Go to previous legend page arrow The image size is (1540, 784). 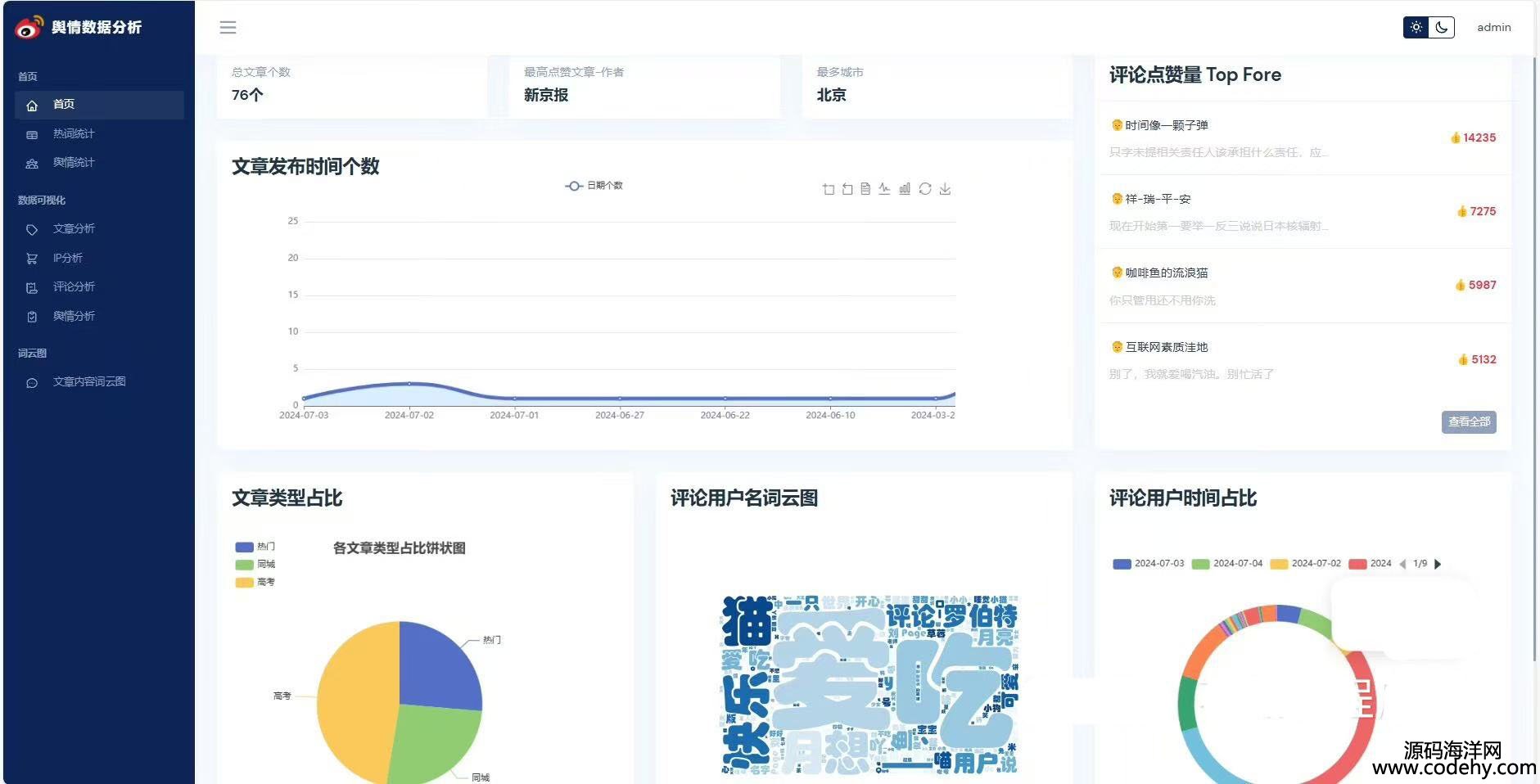coord(1402,564)
